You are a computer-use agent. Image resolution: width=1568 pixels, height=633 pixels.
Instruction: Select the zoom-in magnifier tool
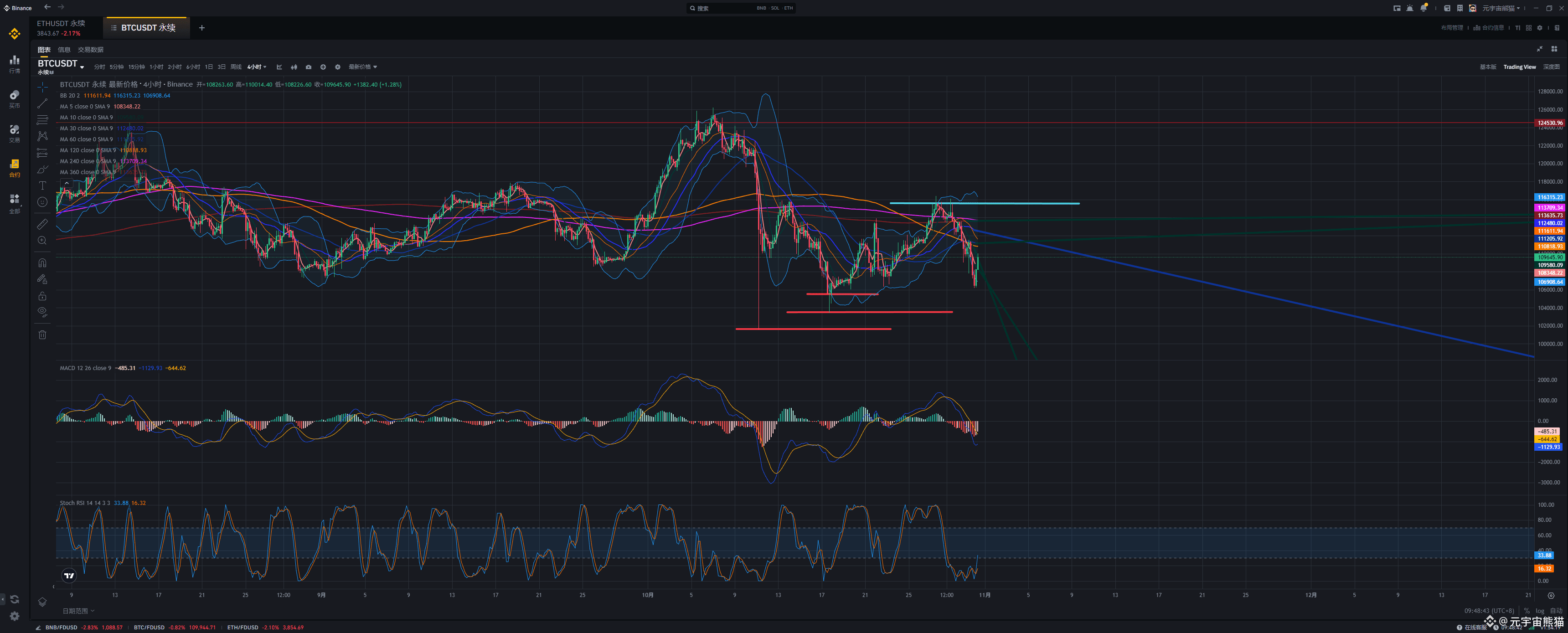click(42, 241)
